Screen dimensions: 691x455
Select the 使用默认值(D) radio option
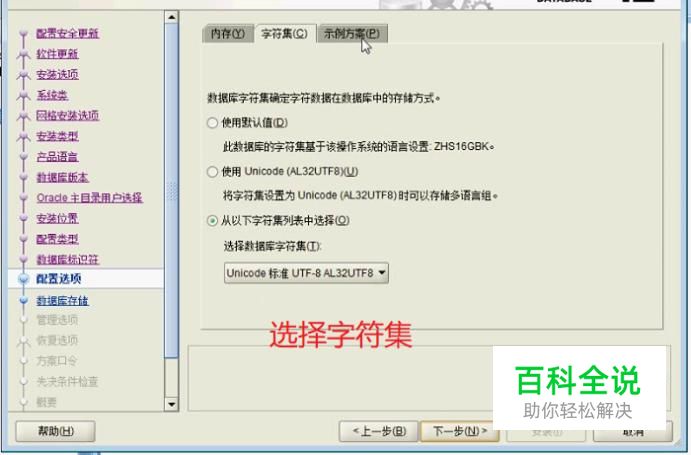[x=247, y=123]
